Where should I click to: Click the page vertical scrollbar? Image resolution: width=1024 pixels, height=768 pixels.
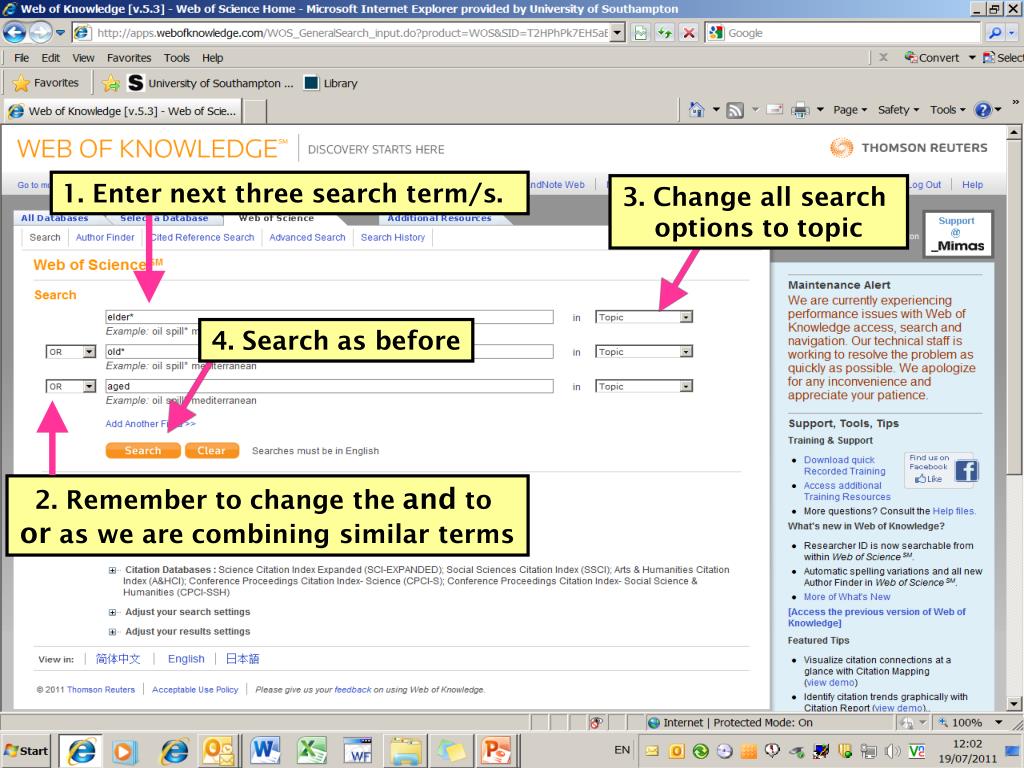[1014, 418]
